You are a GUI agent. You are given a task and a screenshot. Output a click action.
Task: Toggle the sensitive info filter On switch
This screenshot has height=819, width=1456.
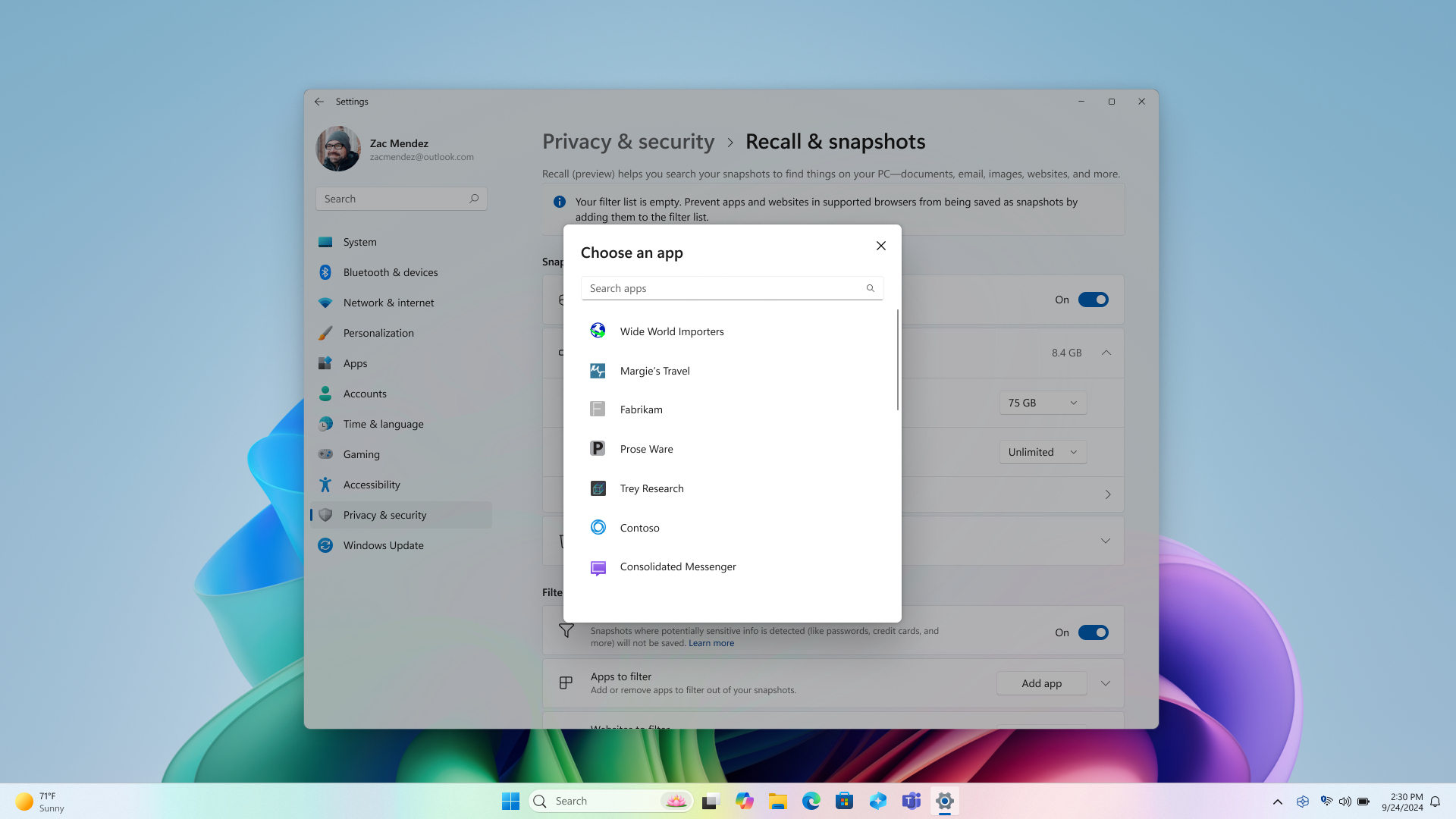point(1093,632)
